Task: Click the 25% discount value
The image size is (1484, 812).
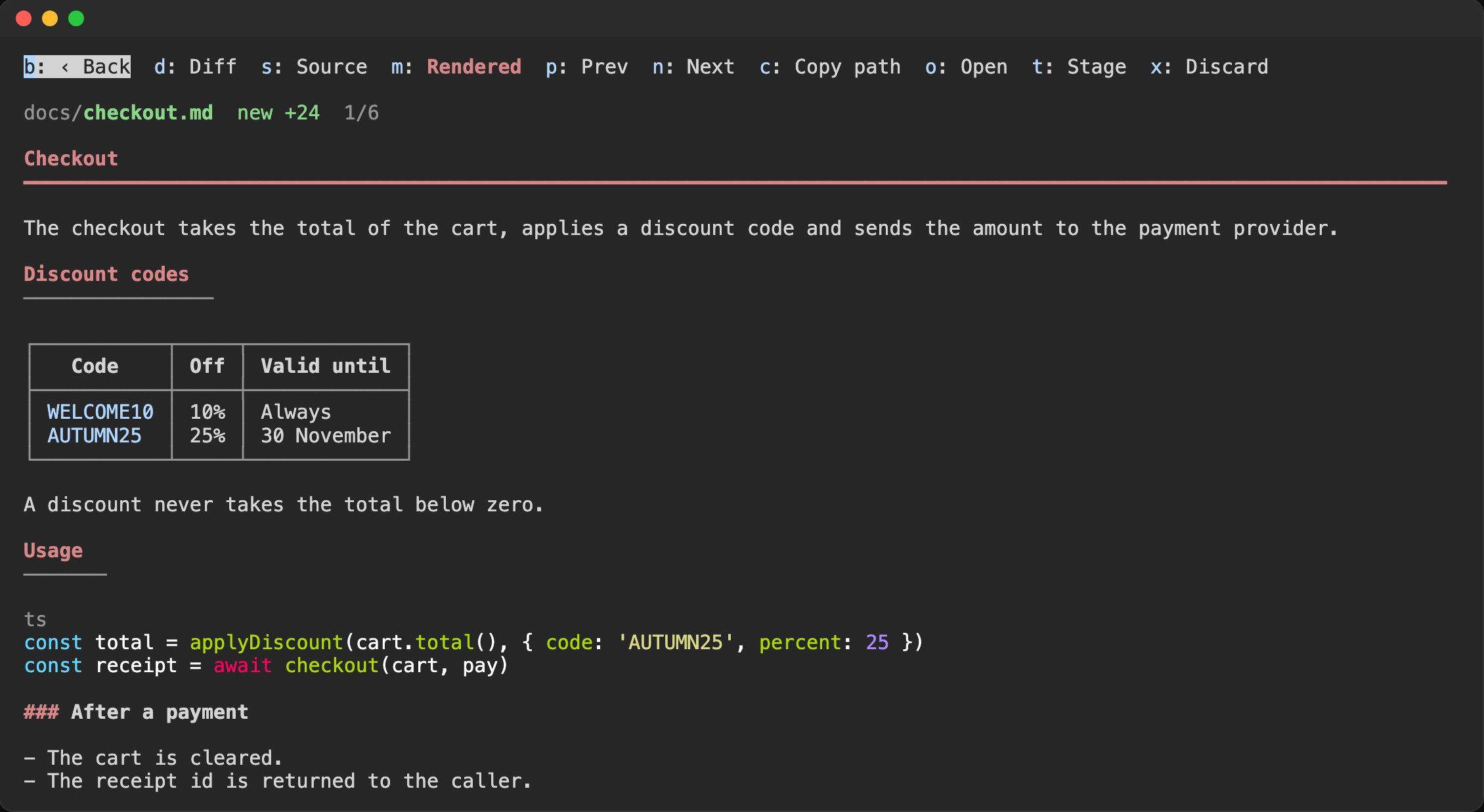Action: 207,436
